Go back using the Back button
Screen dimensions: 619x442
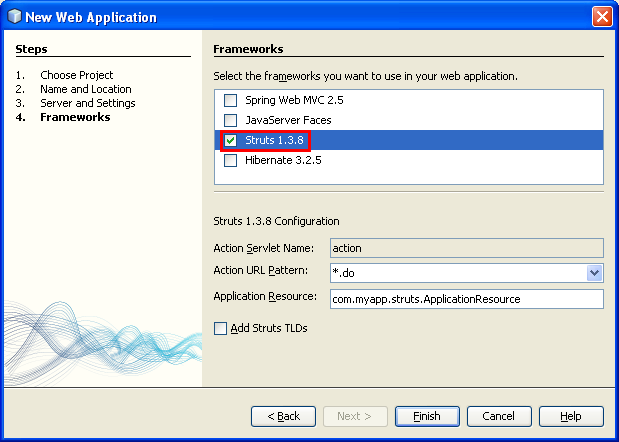click(x=283, y=416)
